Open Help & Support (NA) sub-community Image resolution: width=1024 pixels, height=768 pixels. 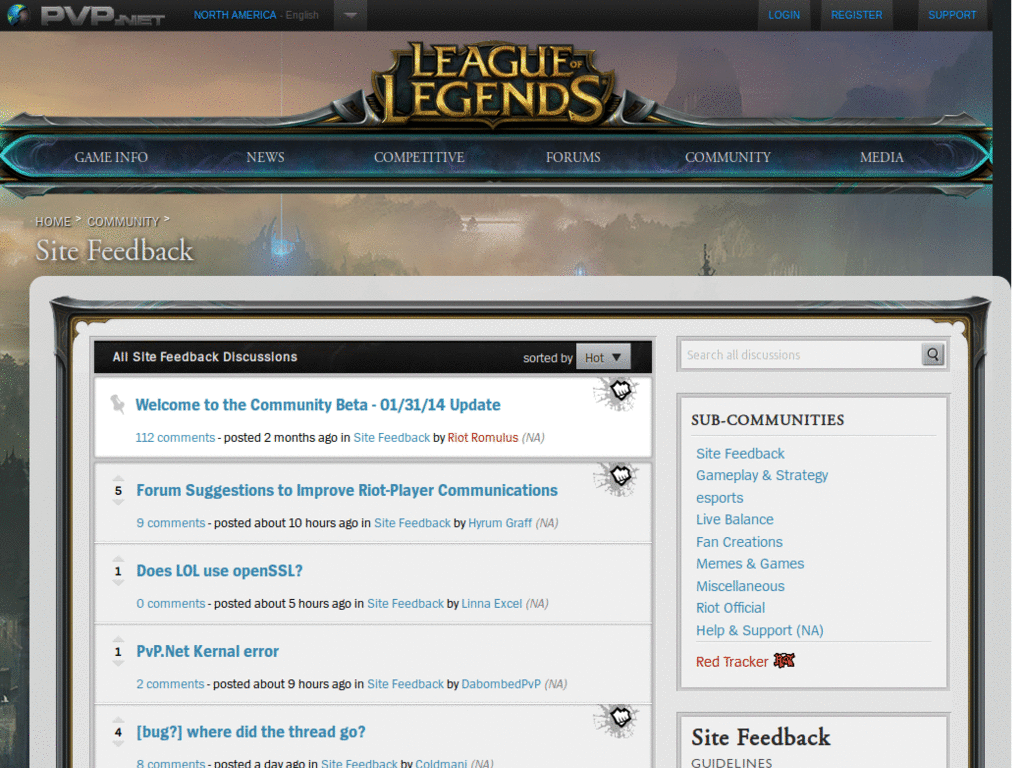760,630
